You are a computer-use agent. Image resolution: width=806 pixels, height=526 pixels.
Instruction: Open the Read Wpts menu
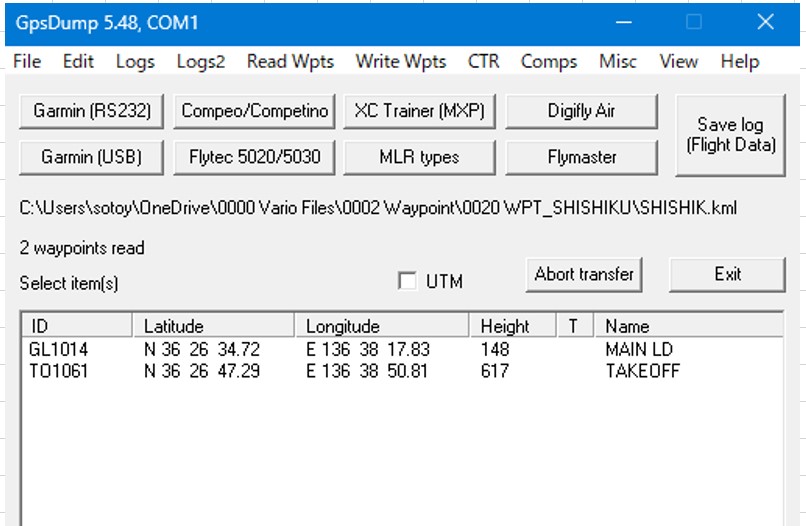click(x=290, y=61)
